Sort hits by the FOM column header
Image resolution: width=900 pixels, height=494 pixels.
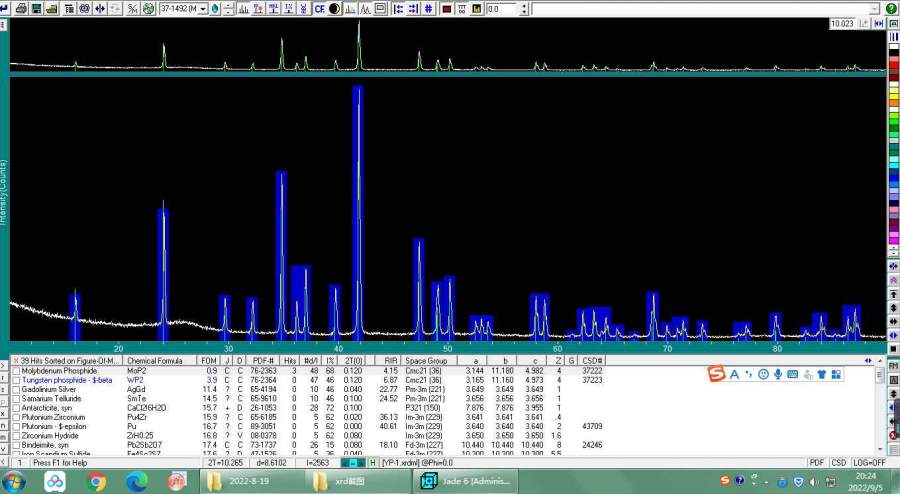tap(208, 360)
